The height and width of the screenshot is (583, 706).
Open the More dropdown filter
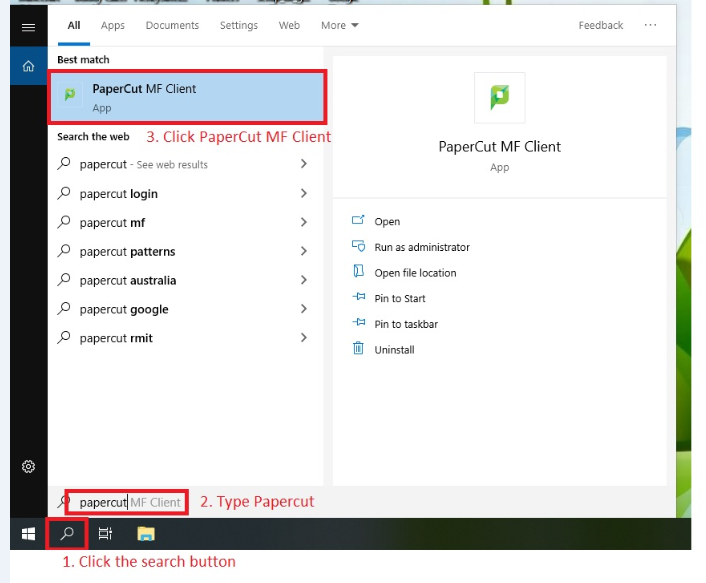click(339, 26)
